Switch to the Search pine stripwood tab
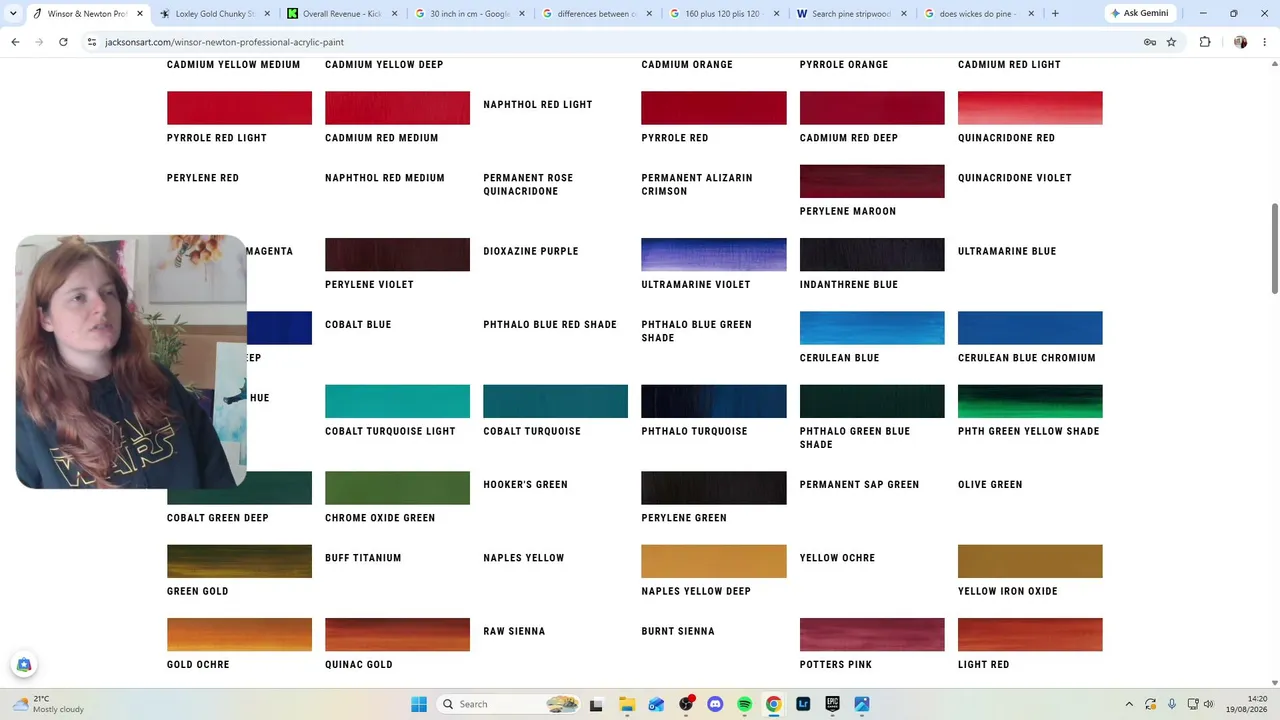The width and height of the screenshot is (1280, 720). [x=850, y=14]
